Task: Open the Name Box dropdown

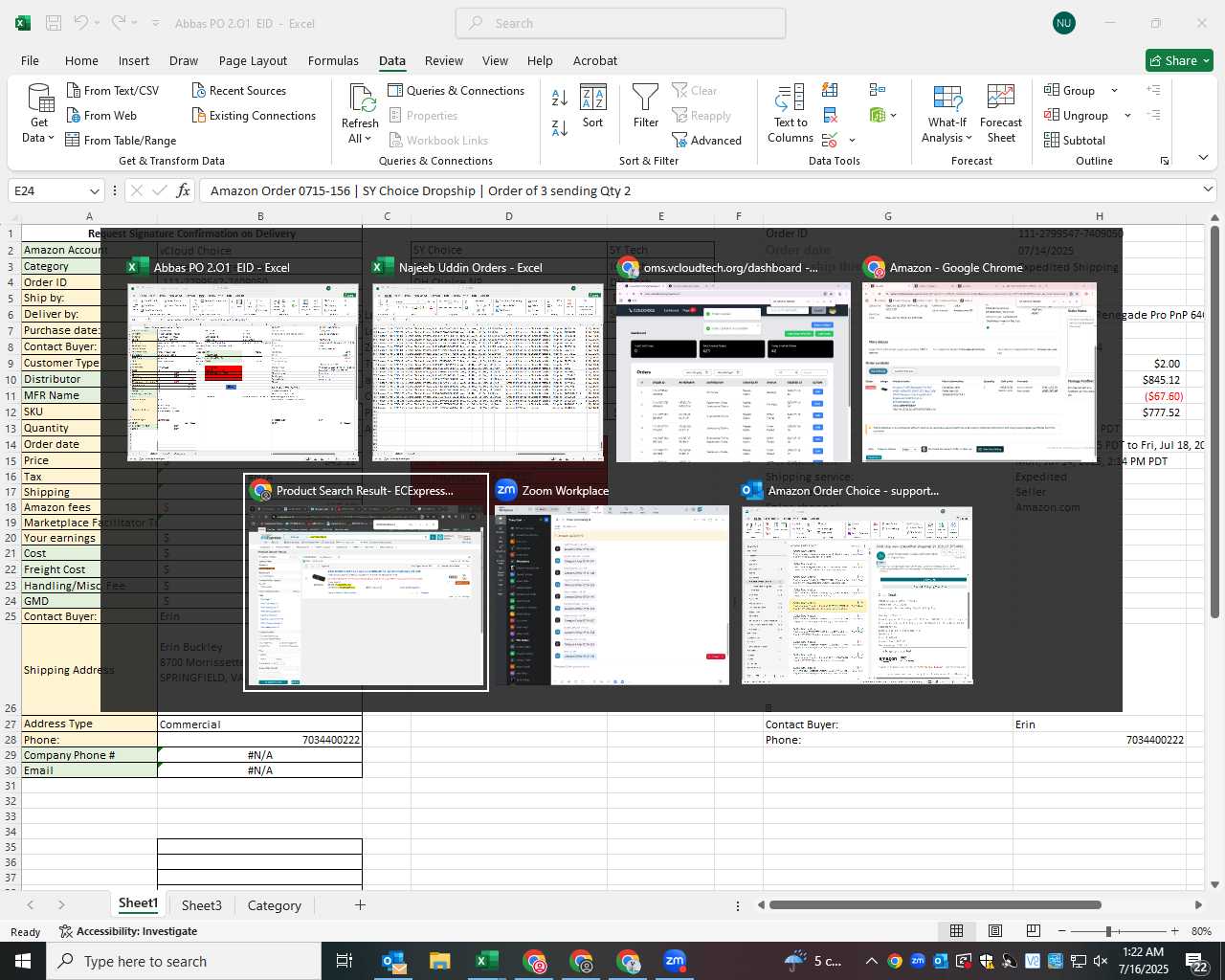Action: tap(94, 190)
